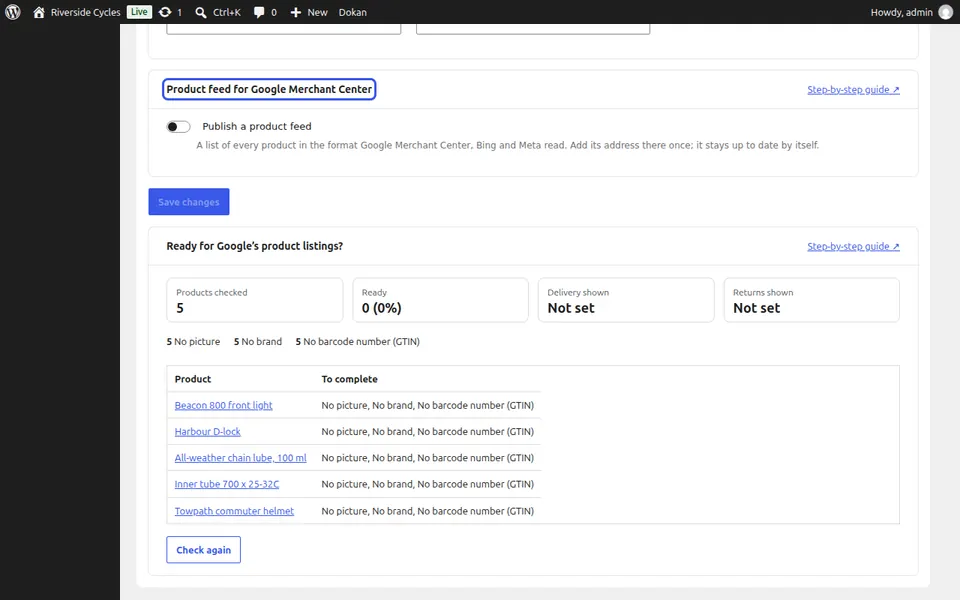Click the home icon beside Riverside Cycles
960x600 pixels.
[39, 12]
